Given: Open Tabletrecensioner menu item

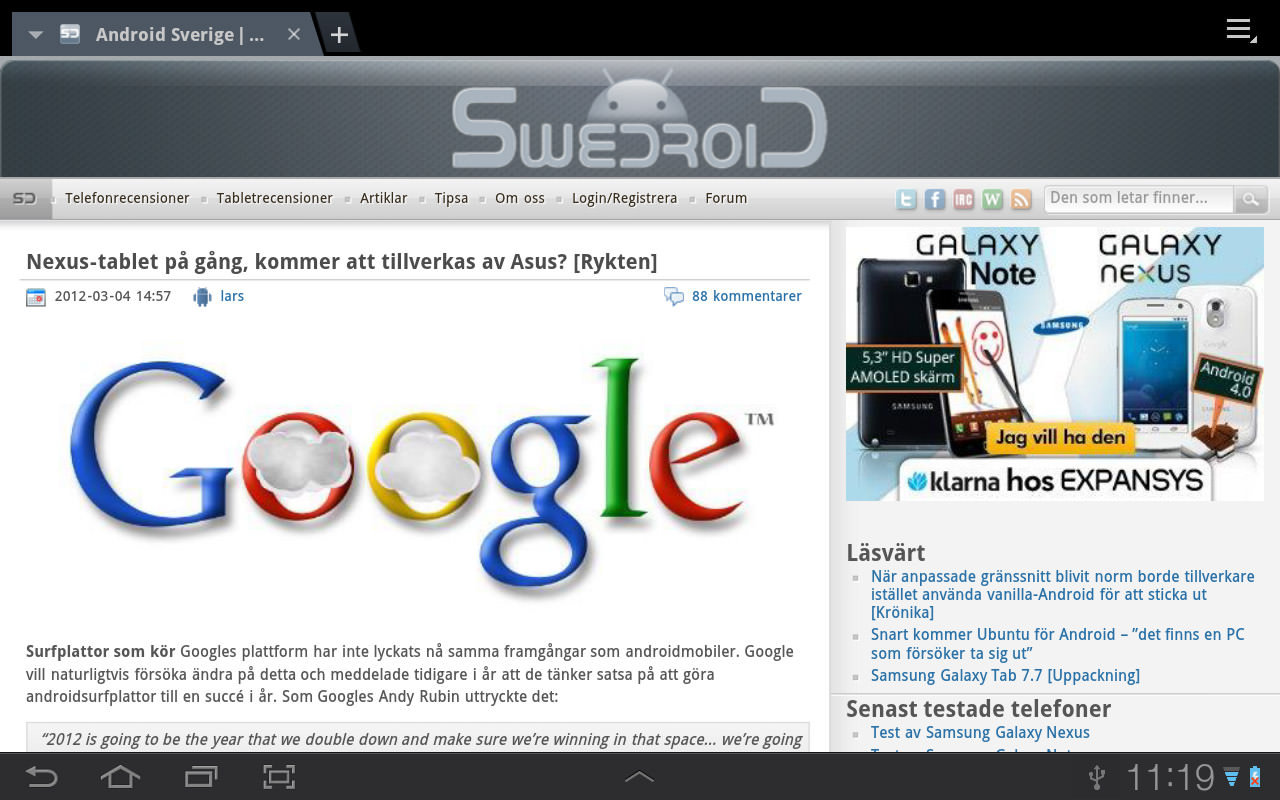Looking at the screenshot, I should [x=274, y=198].
